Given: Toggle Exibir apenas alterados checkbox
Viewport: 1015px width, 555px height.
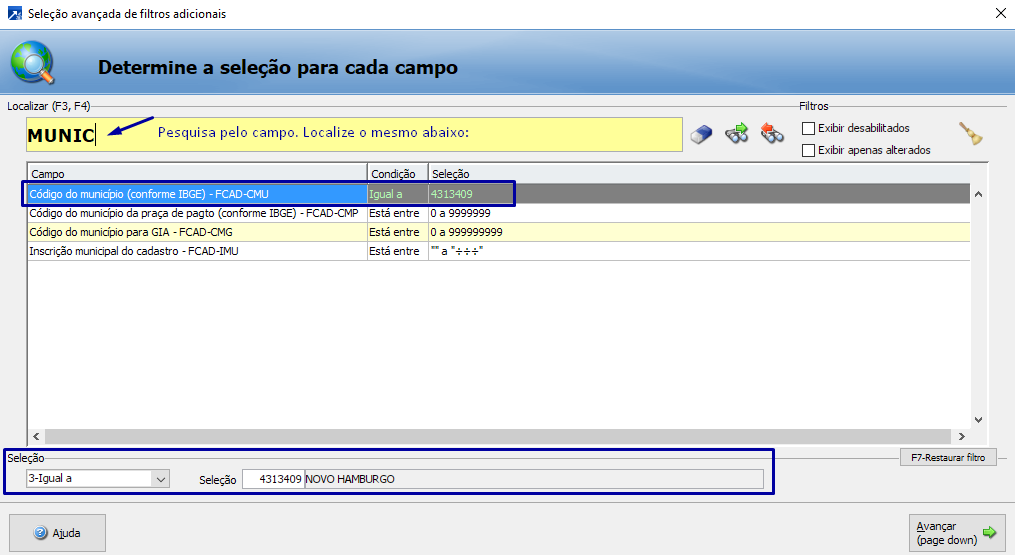Looking at the screenshot, I should coord(809,150).
